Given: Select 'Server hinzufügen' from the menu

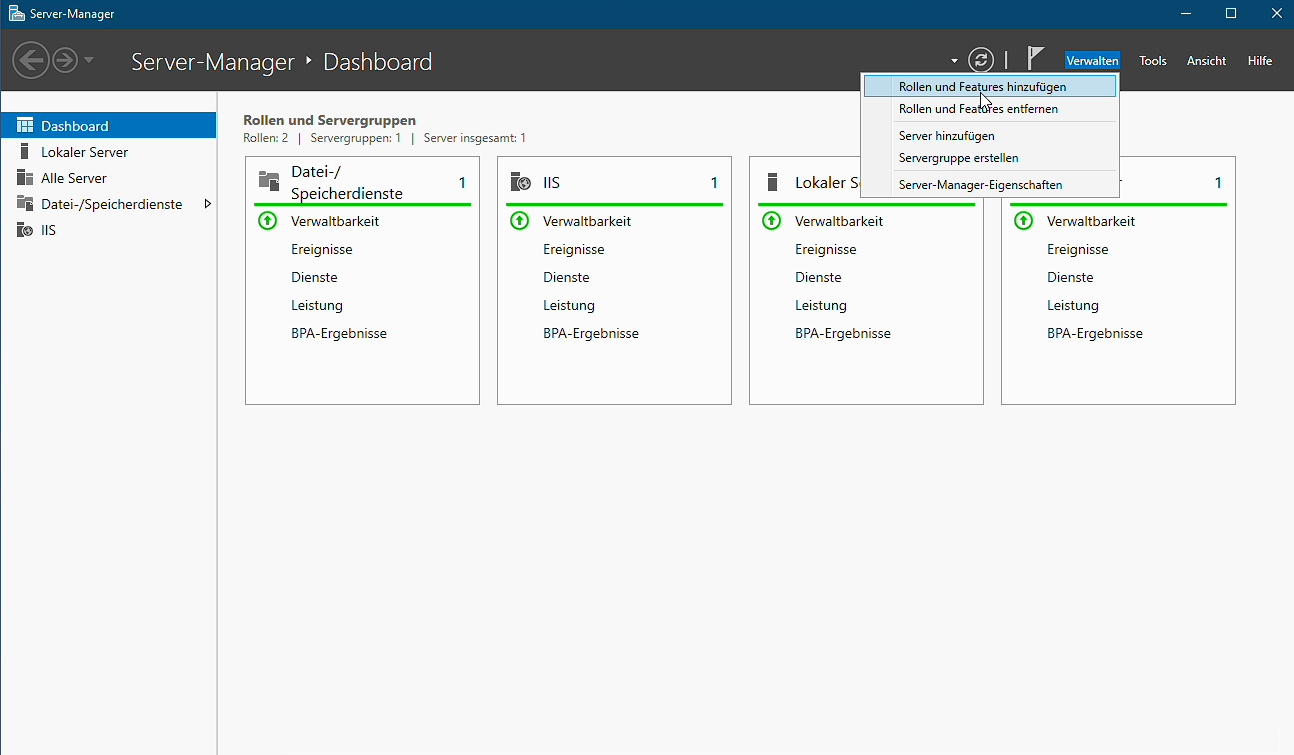Looking at the screenshot, I should [x=989, y=136].
